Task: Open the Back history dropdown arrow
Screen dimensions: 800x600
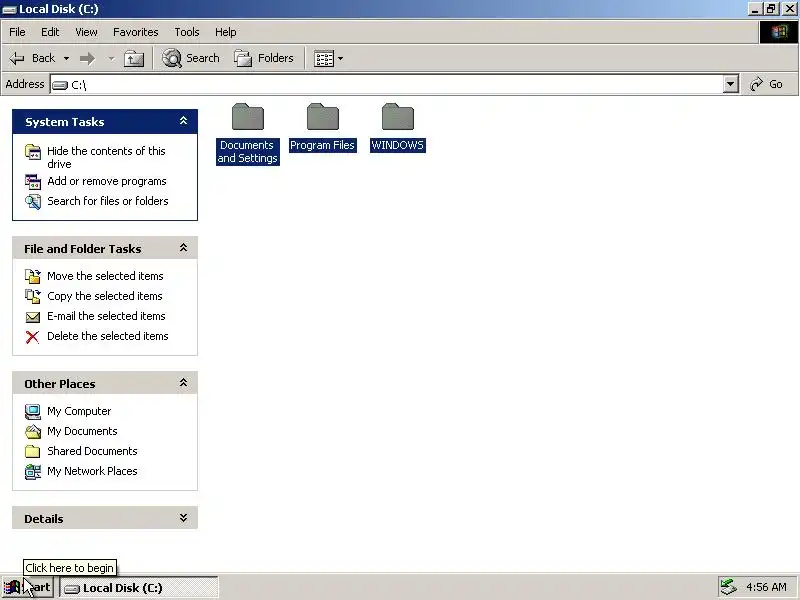Action: pos(66,59)
